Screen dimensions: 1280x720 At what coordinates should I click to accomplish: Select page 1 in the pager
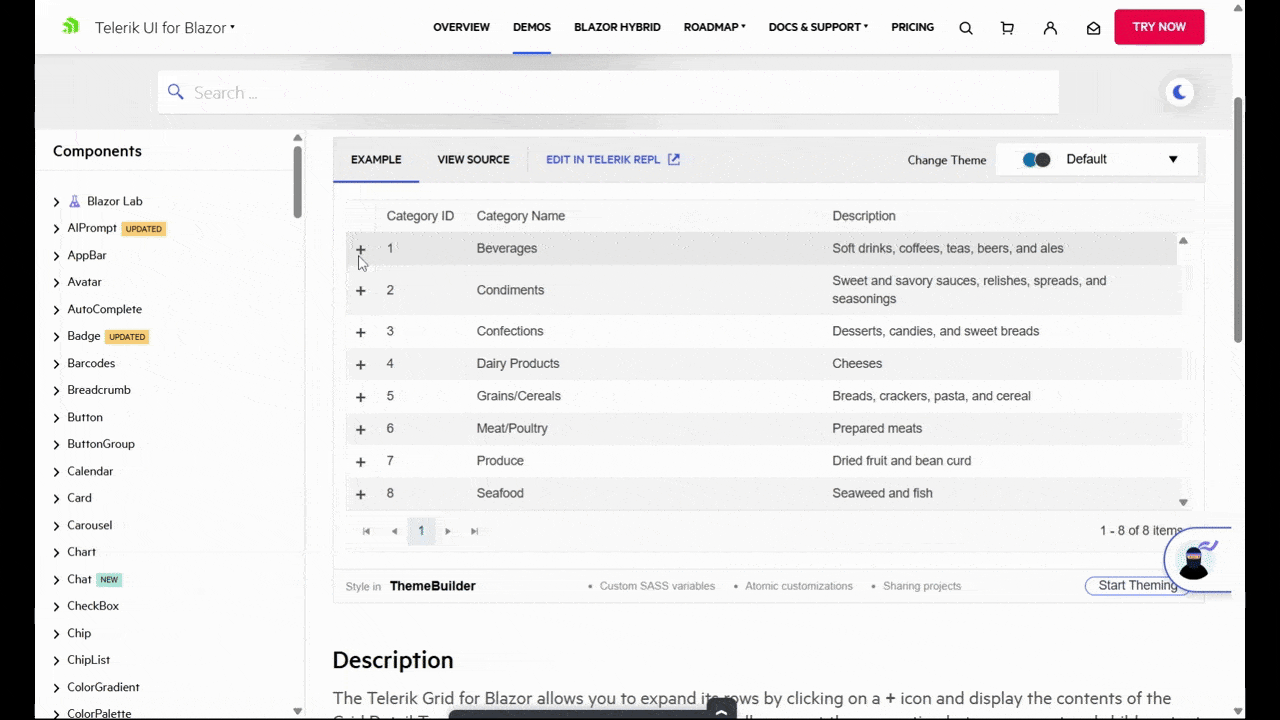pos(421,531)
